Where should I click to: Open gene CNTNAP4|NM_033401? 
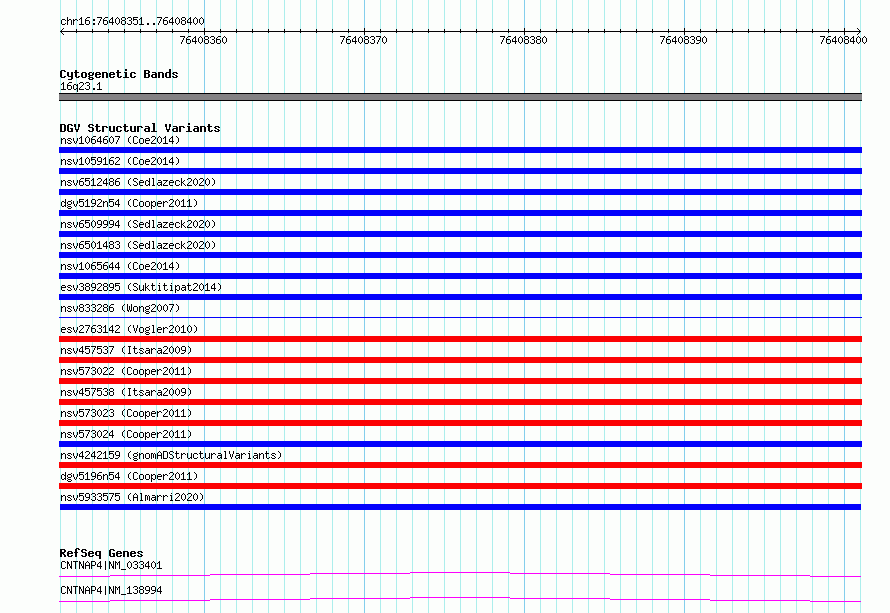coord(111,565)
